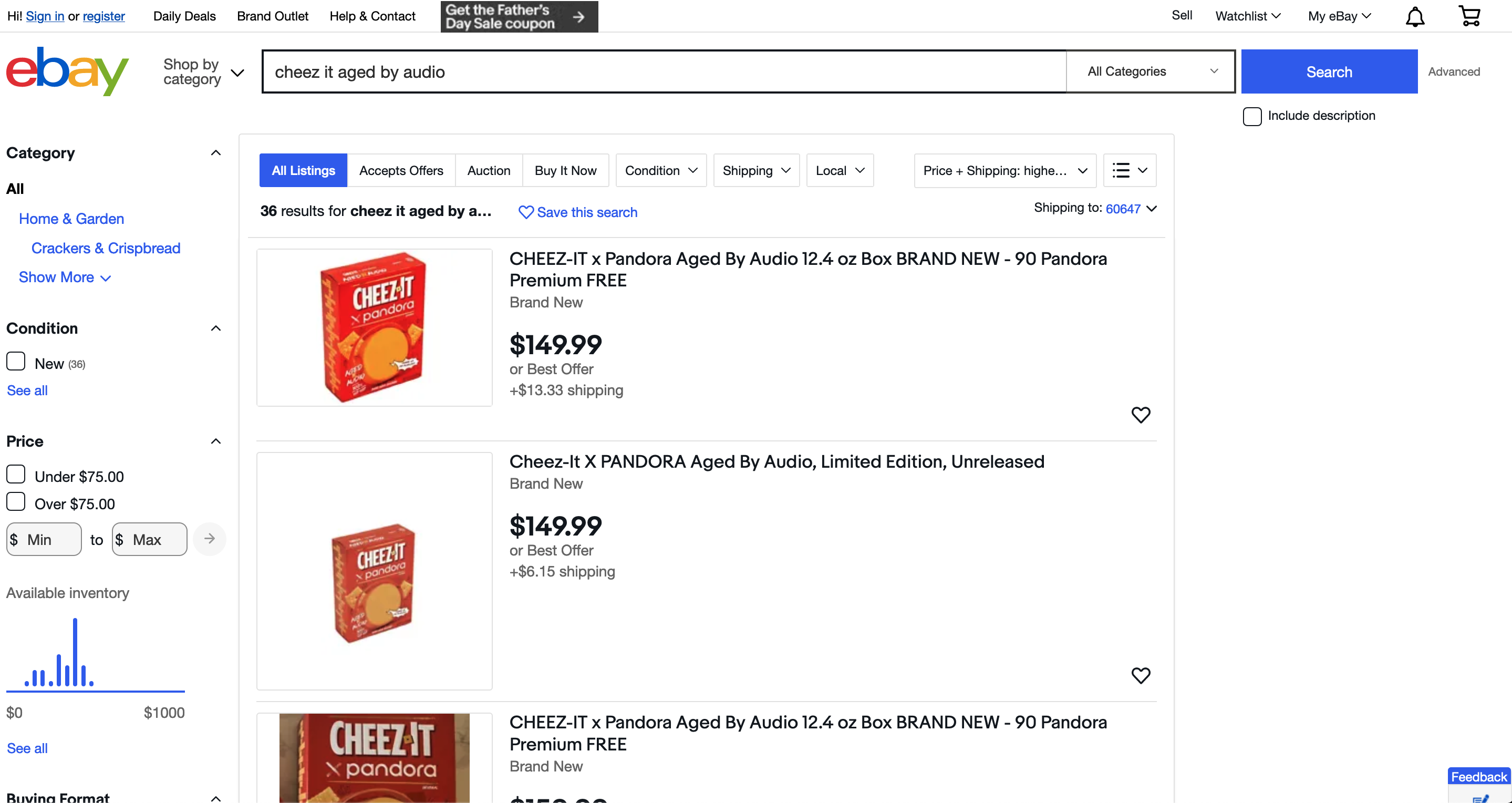Open the shopping cart icon

tap(1469, 16)
